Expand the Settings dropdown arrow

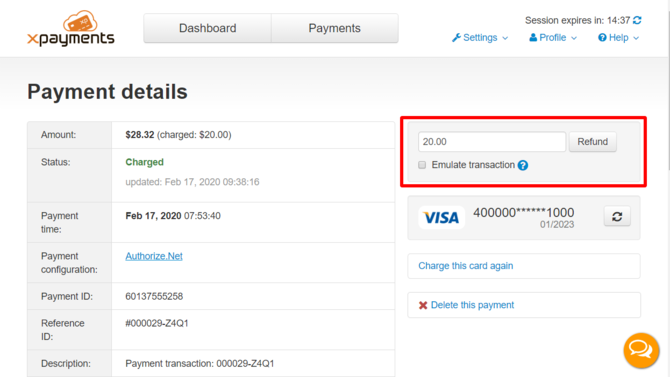coord(505,38)
